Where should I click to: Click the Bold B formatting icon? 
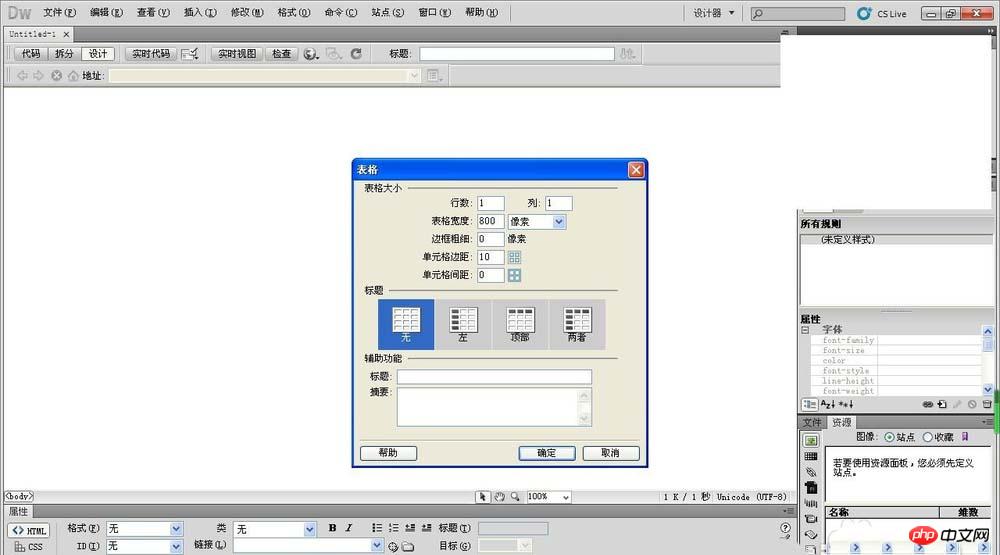click(x=333, y=528)
